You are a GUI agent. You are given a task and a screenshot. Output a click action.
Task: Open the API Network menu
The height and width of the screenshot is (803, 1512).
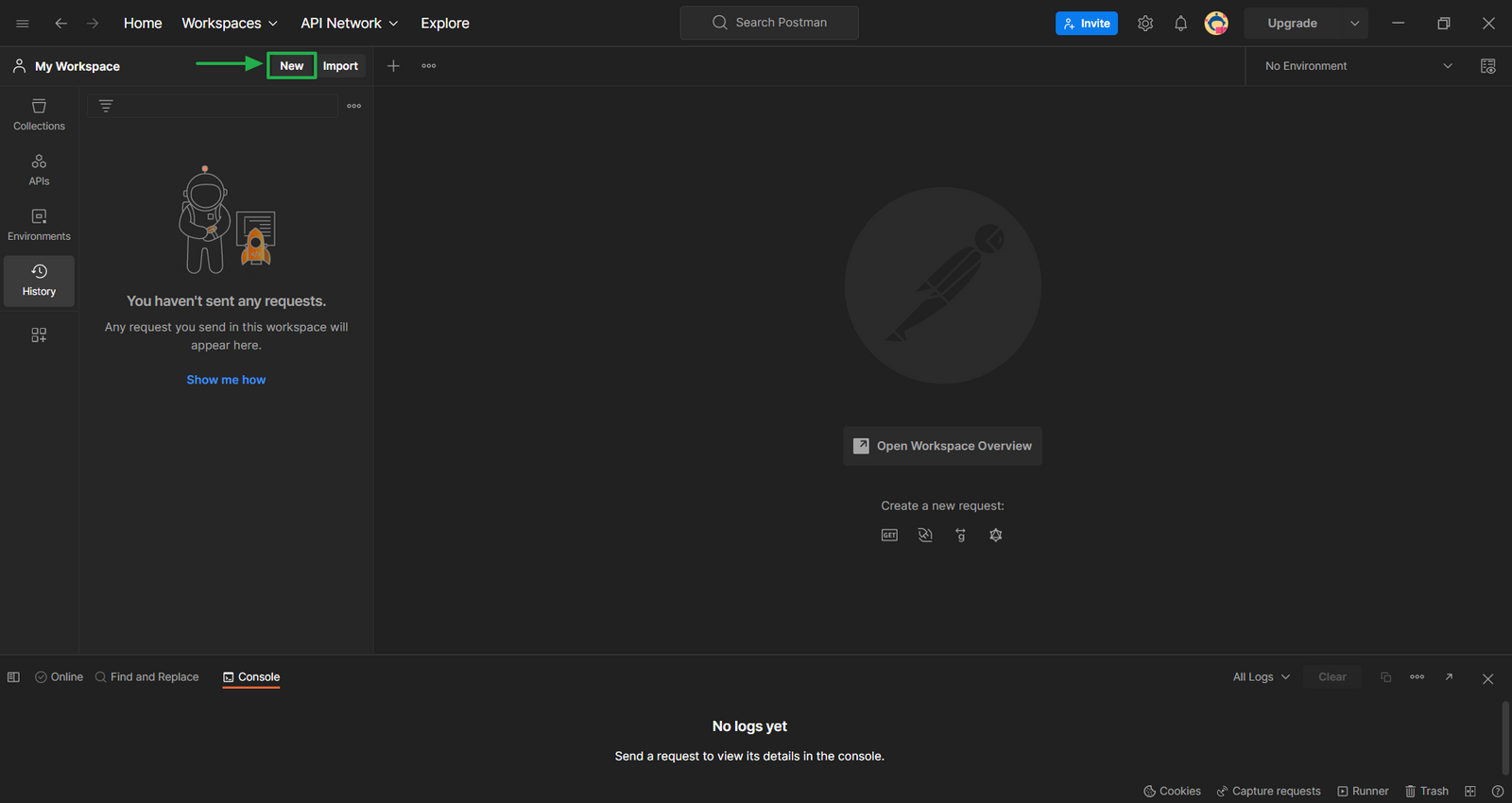pyautogui.click(x=349, y=24)
